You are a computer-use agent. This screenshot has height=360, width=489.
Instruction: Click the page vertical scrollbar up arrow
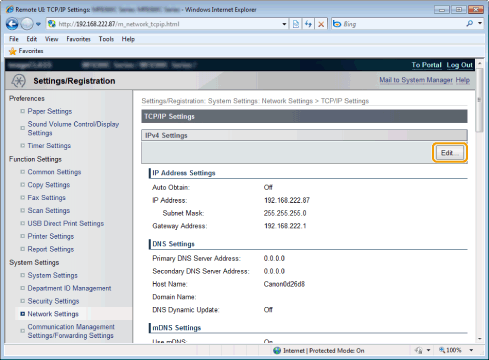tap(480, 63)
